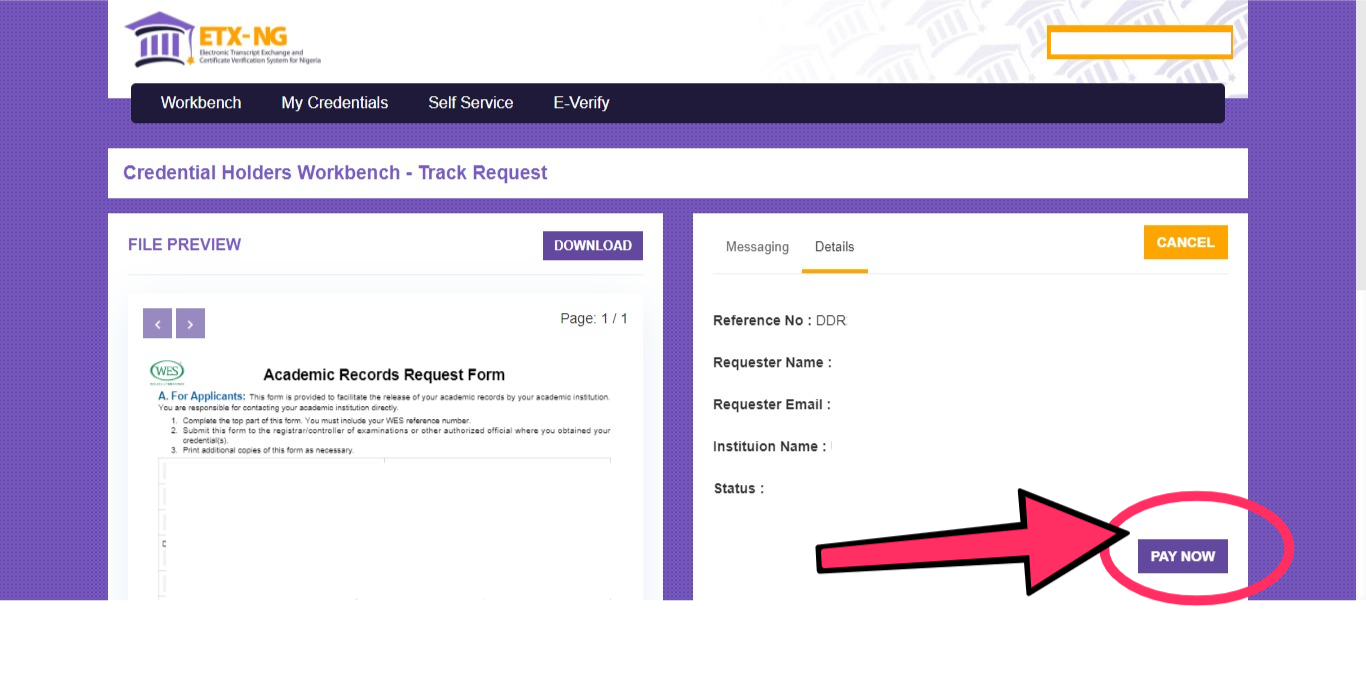1366x689 pixels.
Task: Open the Self Service menu
Action: 471,103
